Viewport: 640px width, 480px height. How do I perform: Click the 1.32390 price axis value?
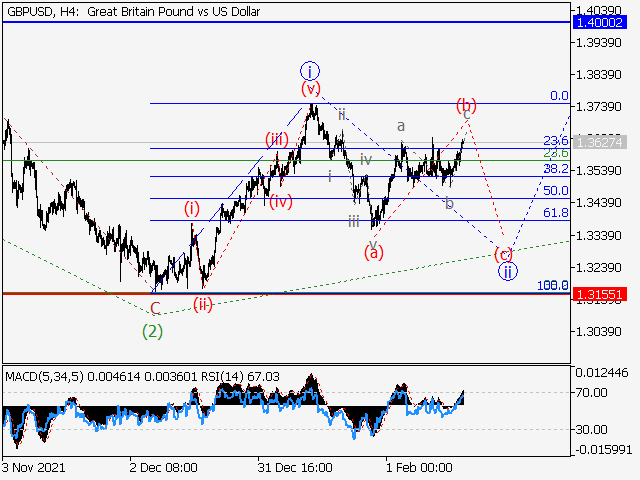(x=598, y=268)
